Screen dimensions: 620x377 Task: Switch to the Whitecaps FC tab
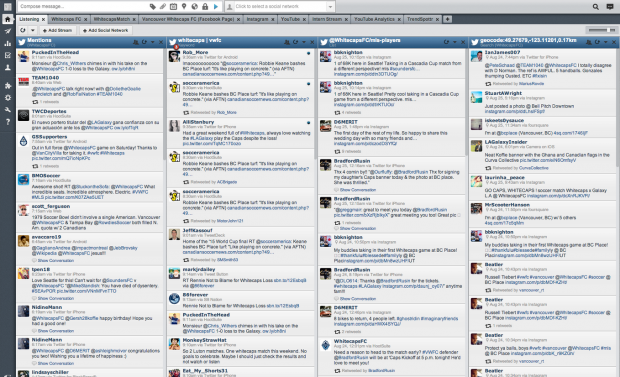point(66,19)
